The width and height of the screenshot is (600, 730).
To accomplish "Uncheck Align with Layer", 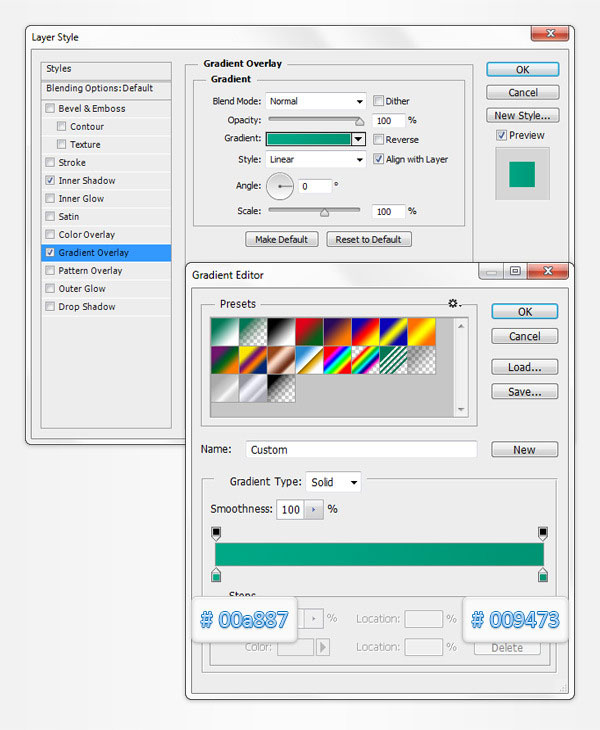I will click(378, 159).
